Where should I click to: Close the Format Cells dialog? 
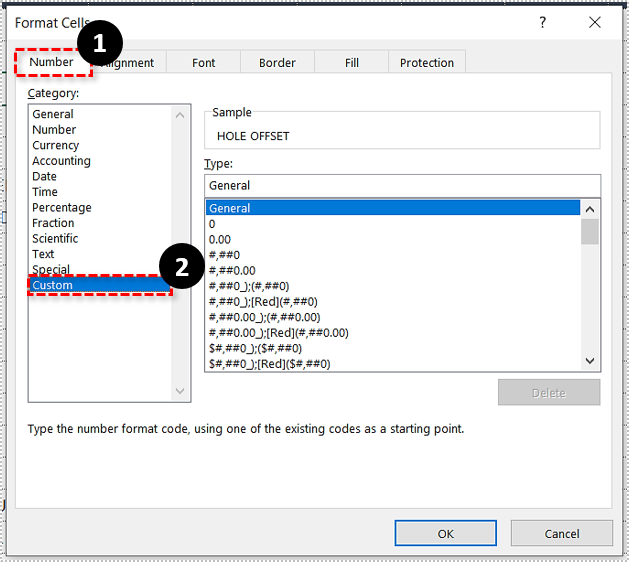point(595,22)
